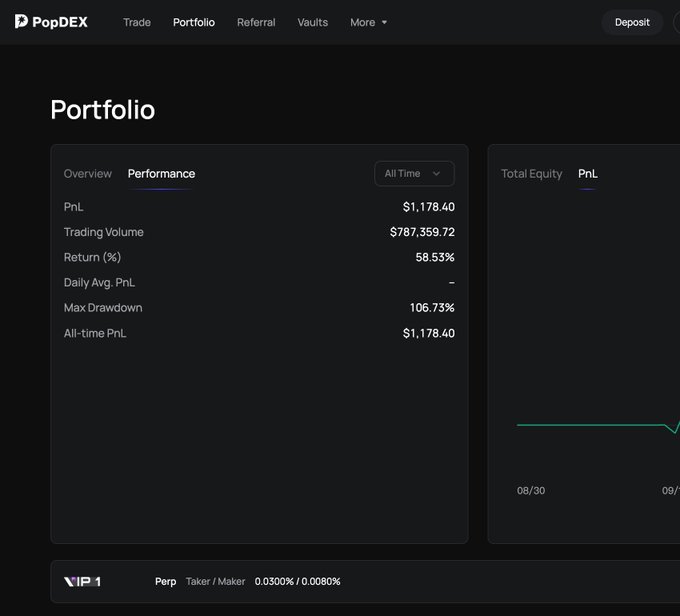Switch to the Overview tab

[88, 174]
